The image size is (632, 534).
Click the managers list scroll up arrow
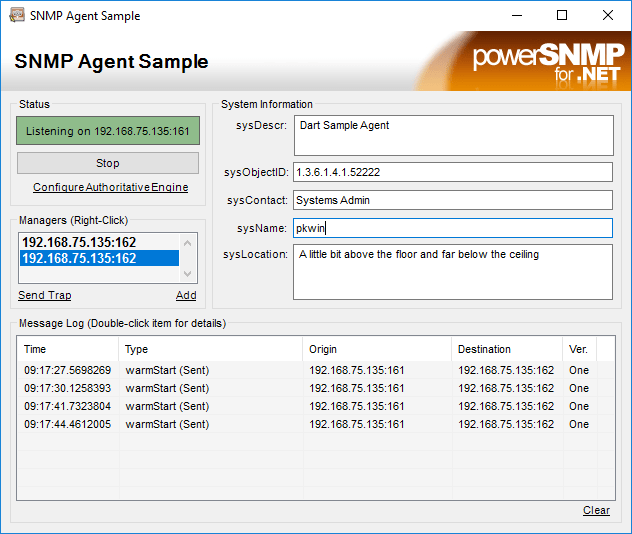pyautogui.click(x=187, y=243)
